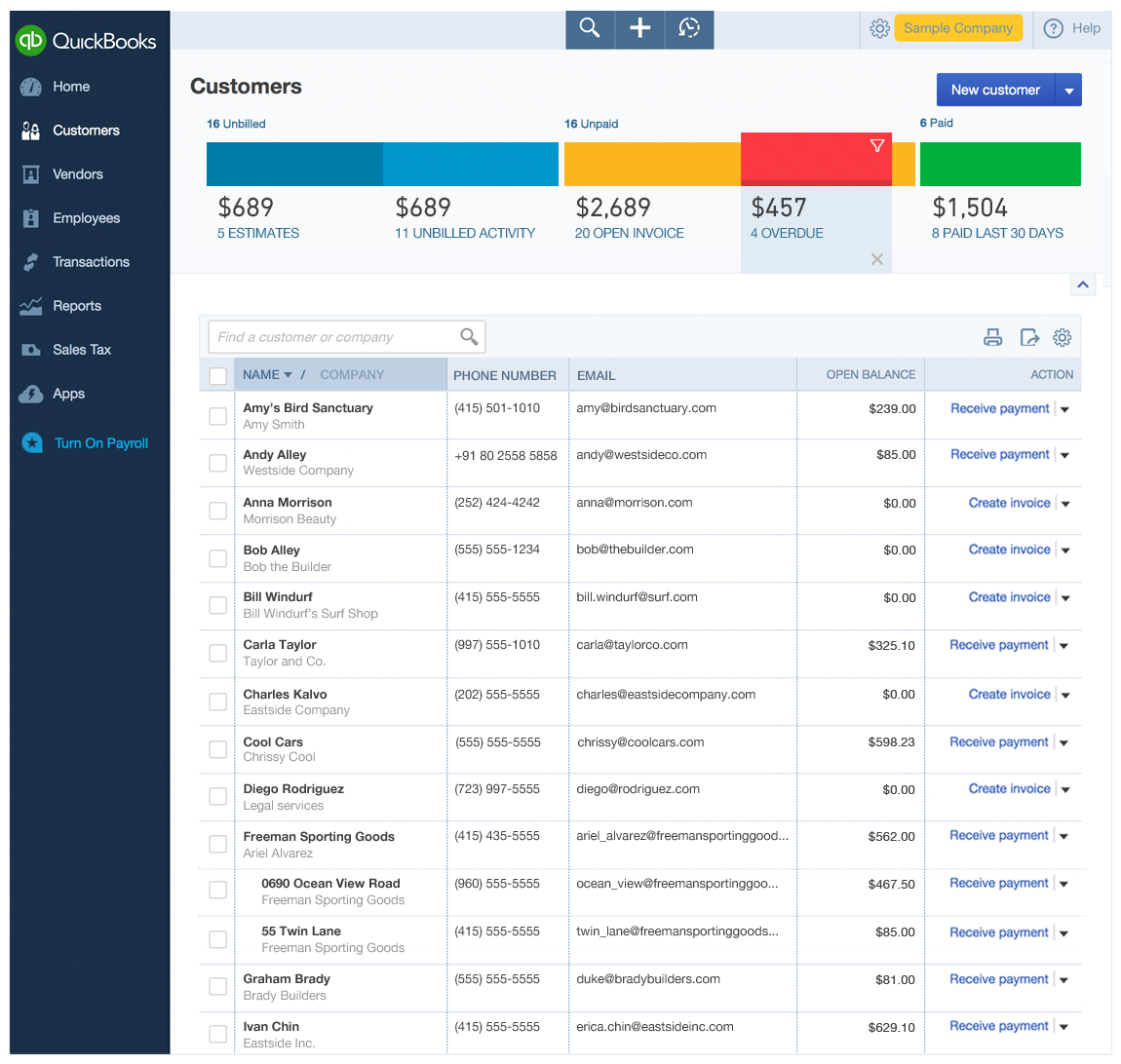Print the customer list
Screen dimensions: 1121x1064
point(993,337)
